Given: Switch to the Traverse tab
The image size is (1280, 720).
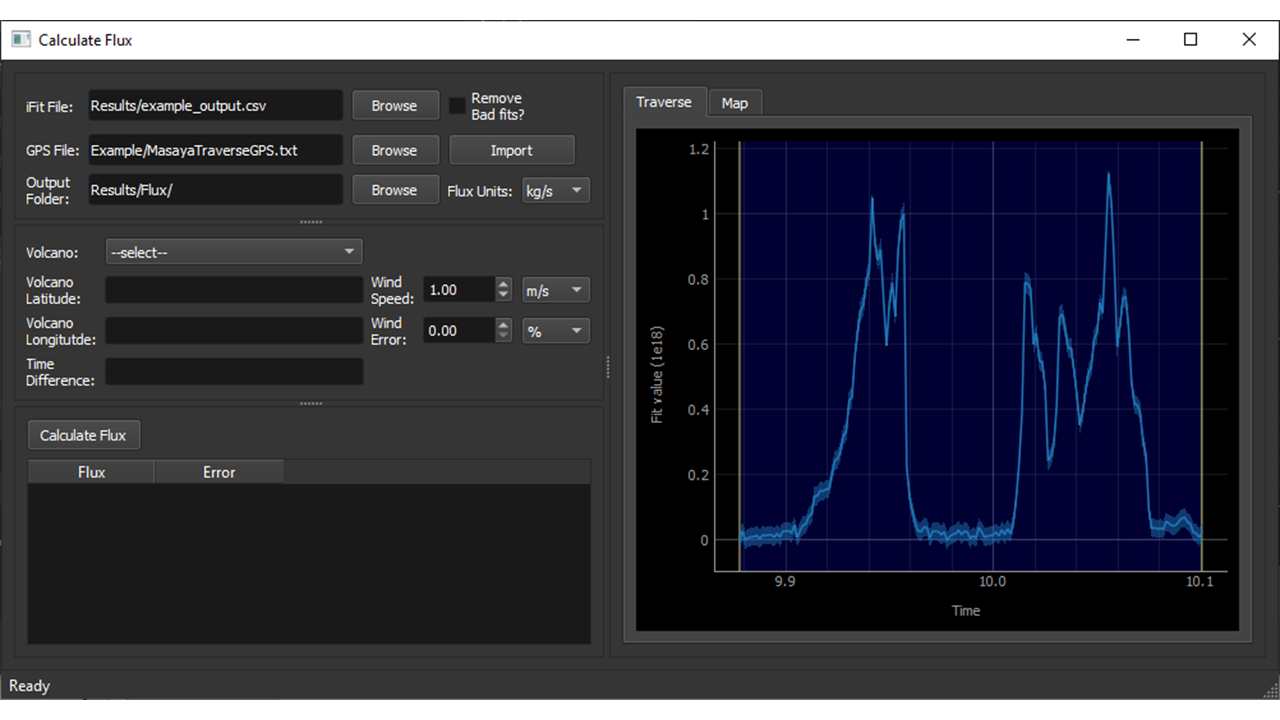Looking at the screenshot, I should (x=664, y=102).
